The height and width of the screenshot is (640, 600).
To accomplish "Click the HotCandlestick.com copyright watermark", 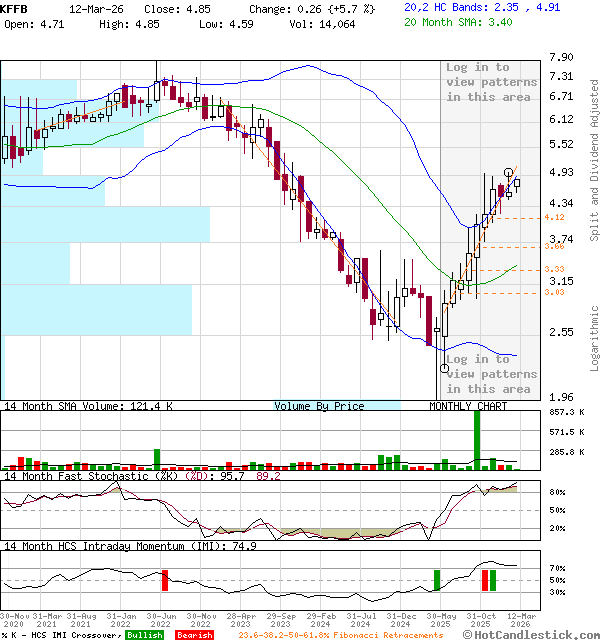I will click(x=538, y=634).
